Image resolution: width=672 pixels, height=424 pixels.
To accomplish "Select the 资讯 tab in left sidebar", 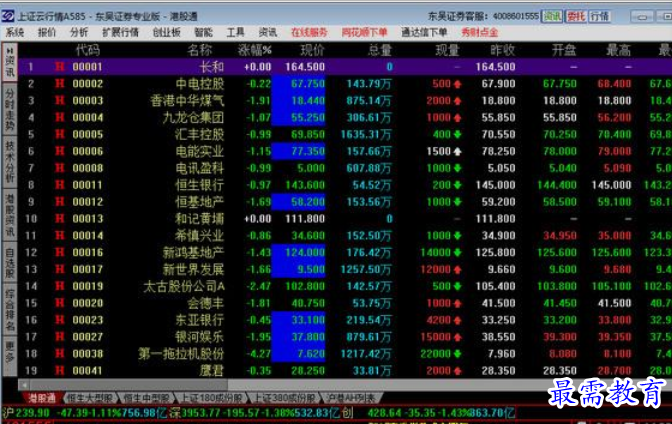I will click(9, 62).
